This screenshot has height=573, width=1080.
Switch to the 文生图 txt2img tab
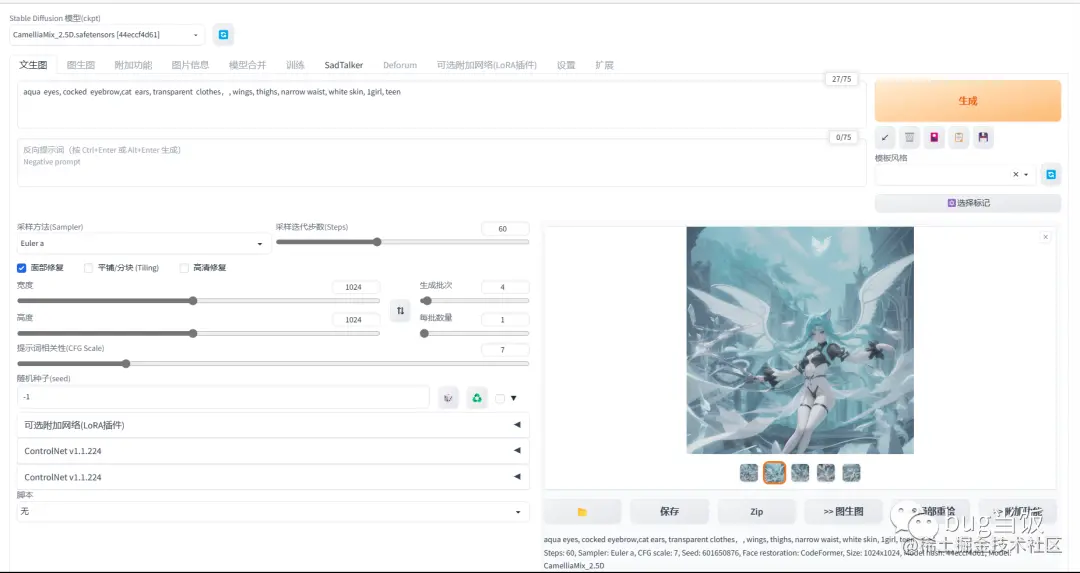point(33,65)
